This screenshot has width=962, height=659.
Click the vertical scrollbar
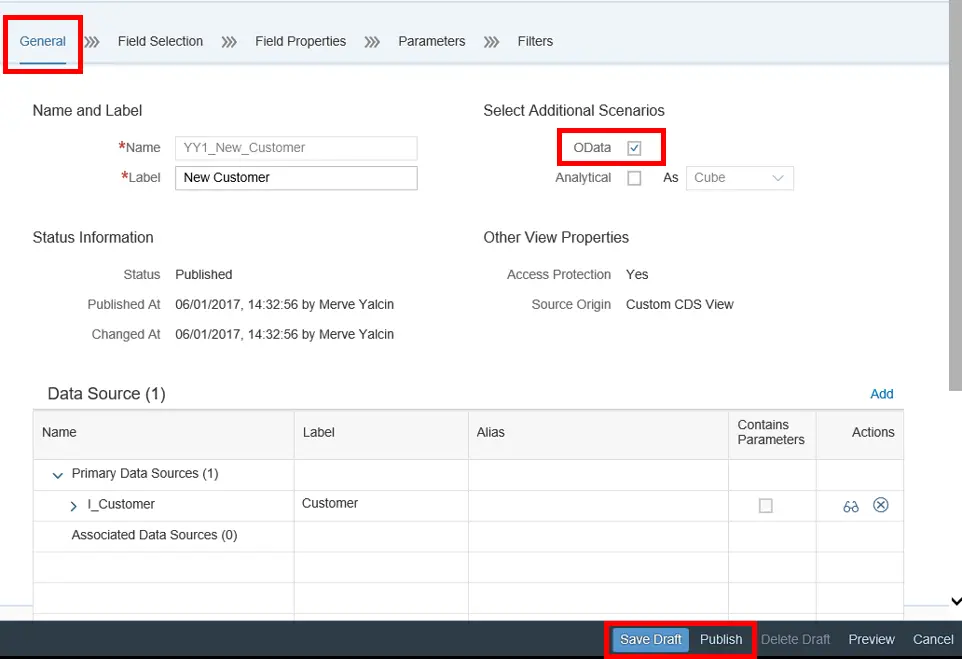pos(955,196)
